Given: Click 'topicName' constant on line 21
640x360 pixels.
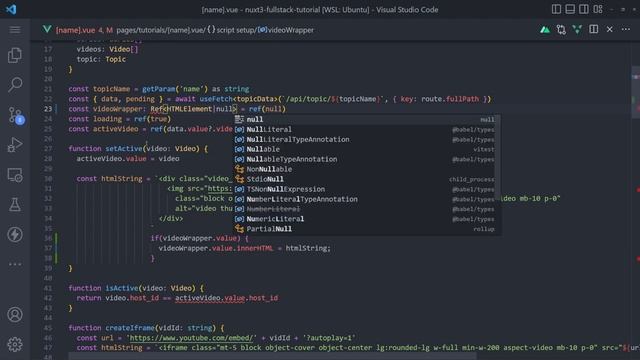Looking at the screenshot, I should [111, 89].
